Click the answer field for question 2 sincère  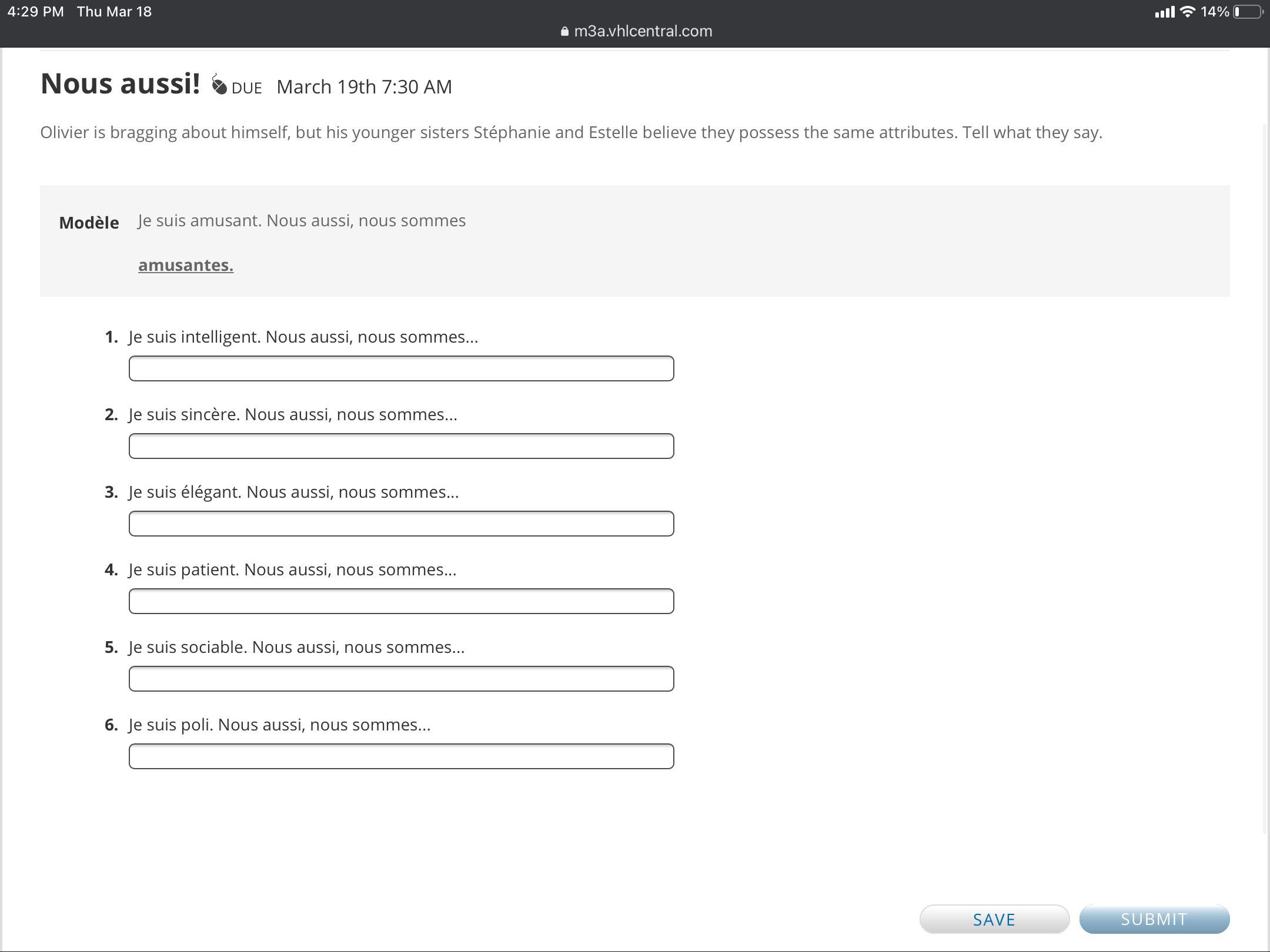pyautogui.click(x=401, y=446)
